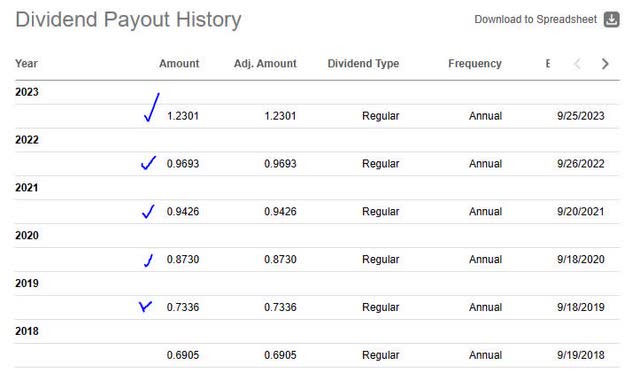
Task: Click Regular in the 9/19/2018 row
Action: pyautogui.click(x=380, y=355)
